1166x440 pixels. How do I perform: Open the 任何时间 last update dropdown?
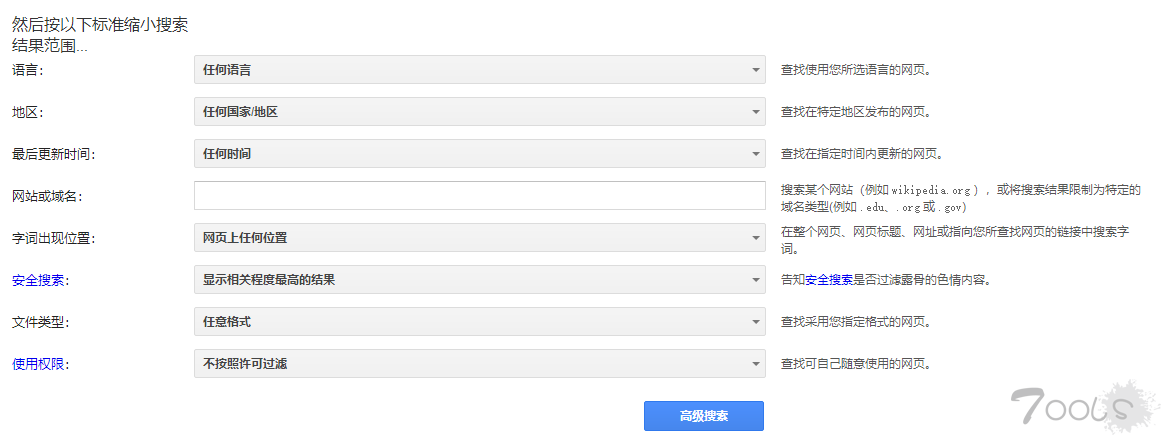coord(480,154)
